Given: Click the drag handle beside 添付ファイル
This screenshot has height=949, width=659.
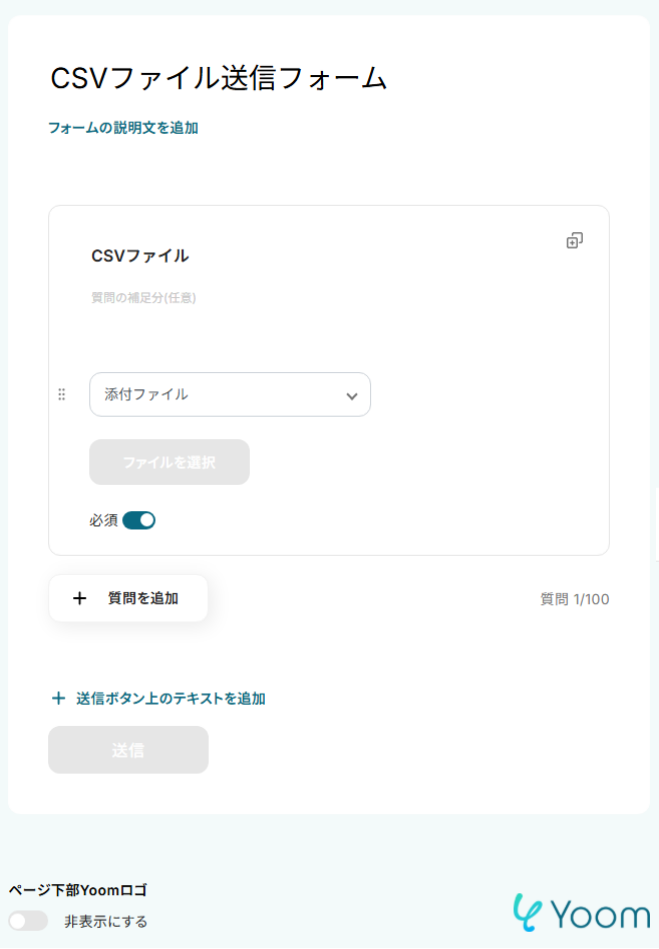Looking at the screenshot, I should (61, 394).
